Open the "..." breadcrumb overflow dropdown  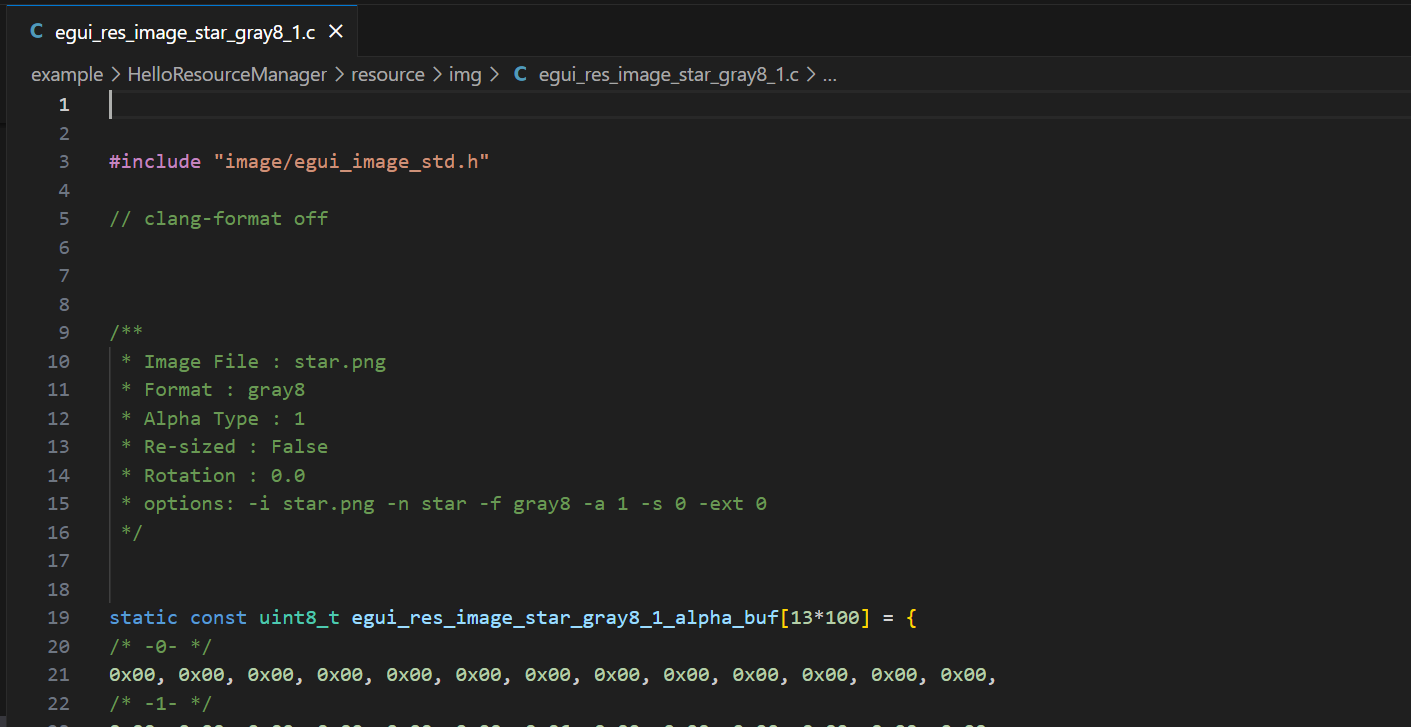(833, 74)
